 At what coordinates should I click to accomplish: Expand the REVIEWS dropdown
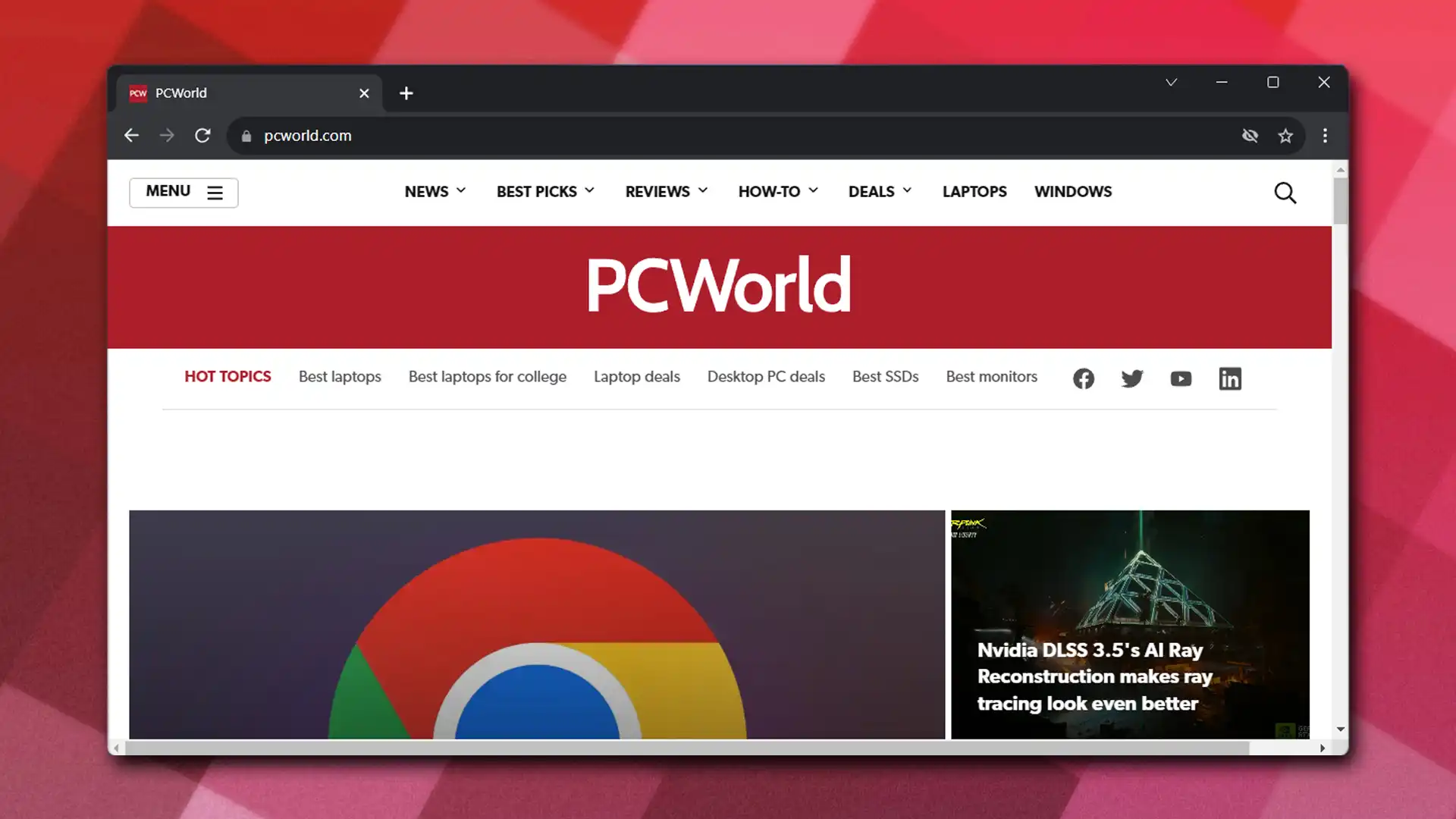pyautogui.click(x=666, y=192)
